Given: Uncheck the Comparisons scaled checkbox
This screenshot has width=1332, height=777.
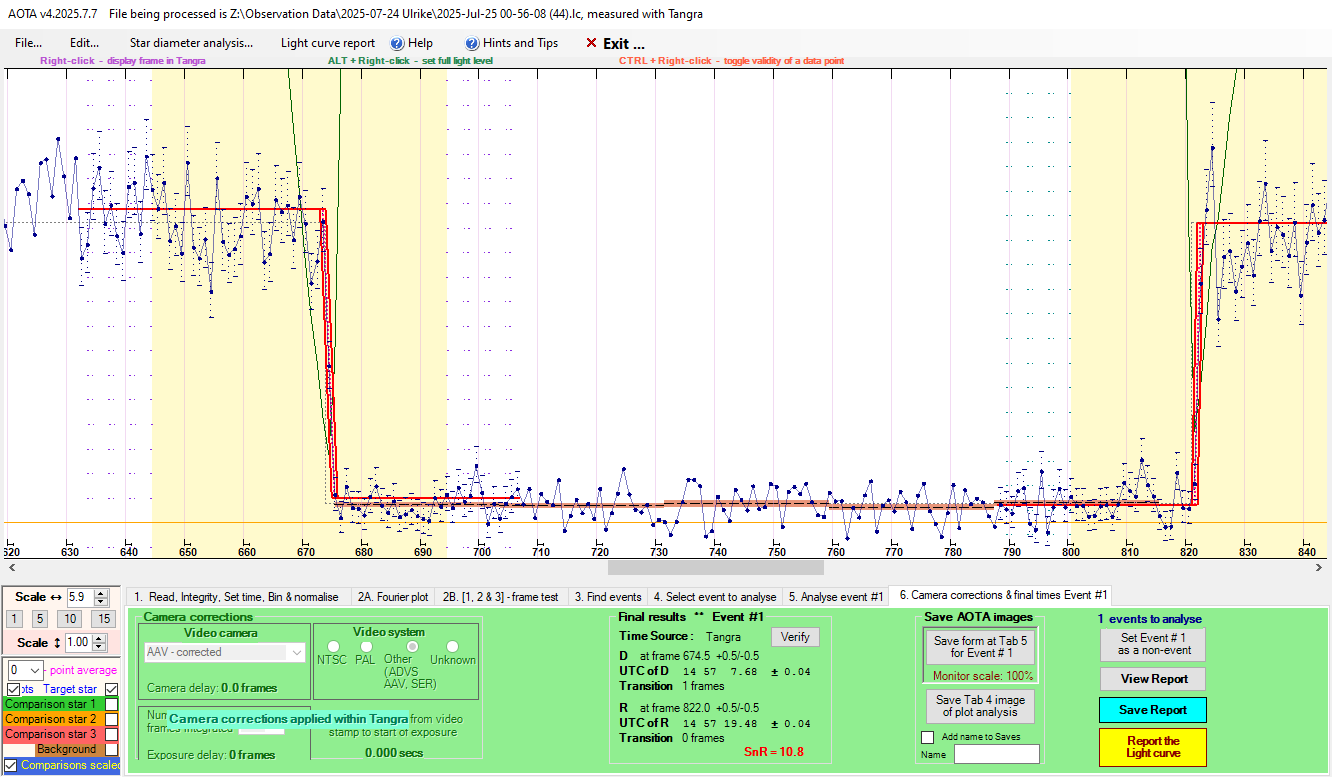Looking at the screenshot, I should pos(11,765).
